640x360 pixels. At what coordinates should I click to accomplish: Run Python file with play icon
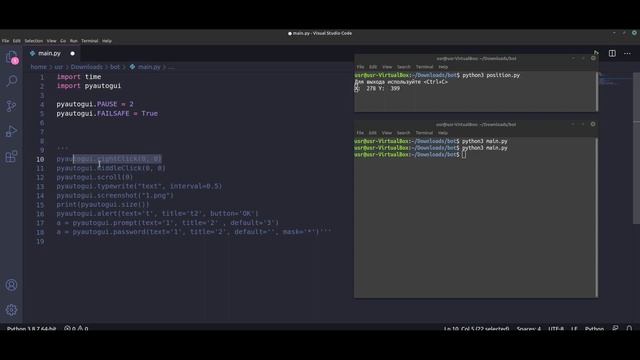[596, 53]
